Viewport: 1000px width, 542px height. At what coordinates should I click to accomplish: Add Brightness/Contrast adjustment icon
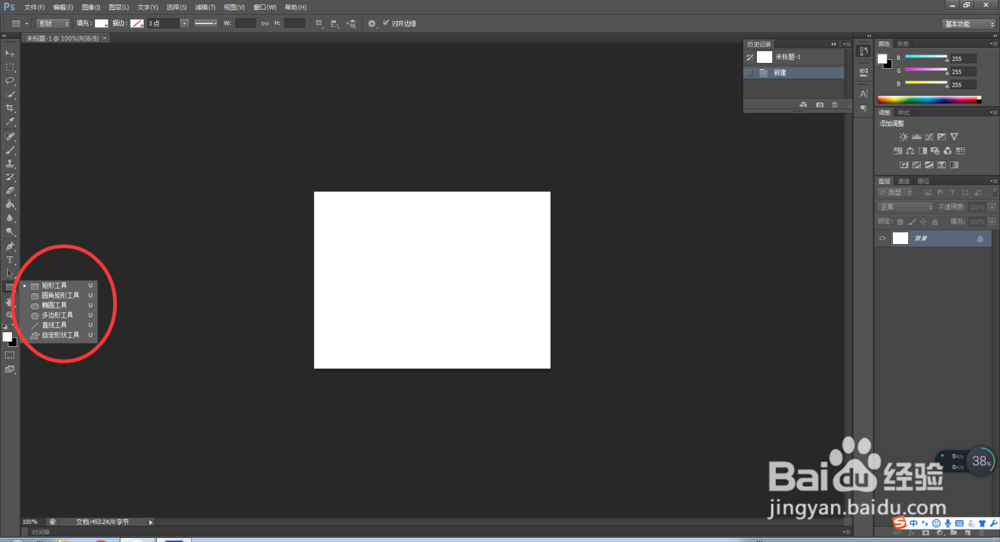point(904,136)
